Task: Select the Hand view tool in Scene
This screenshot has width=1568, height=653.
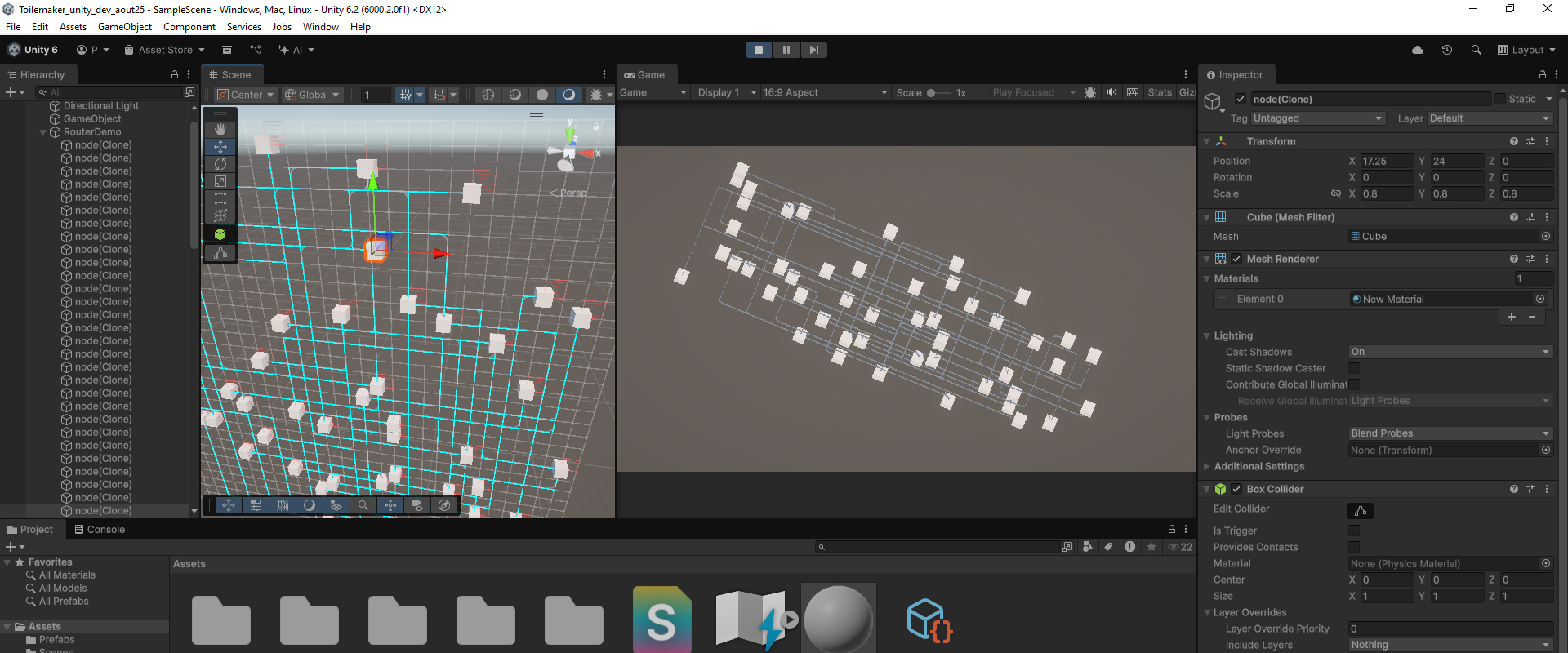Action: pos(220,129)
